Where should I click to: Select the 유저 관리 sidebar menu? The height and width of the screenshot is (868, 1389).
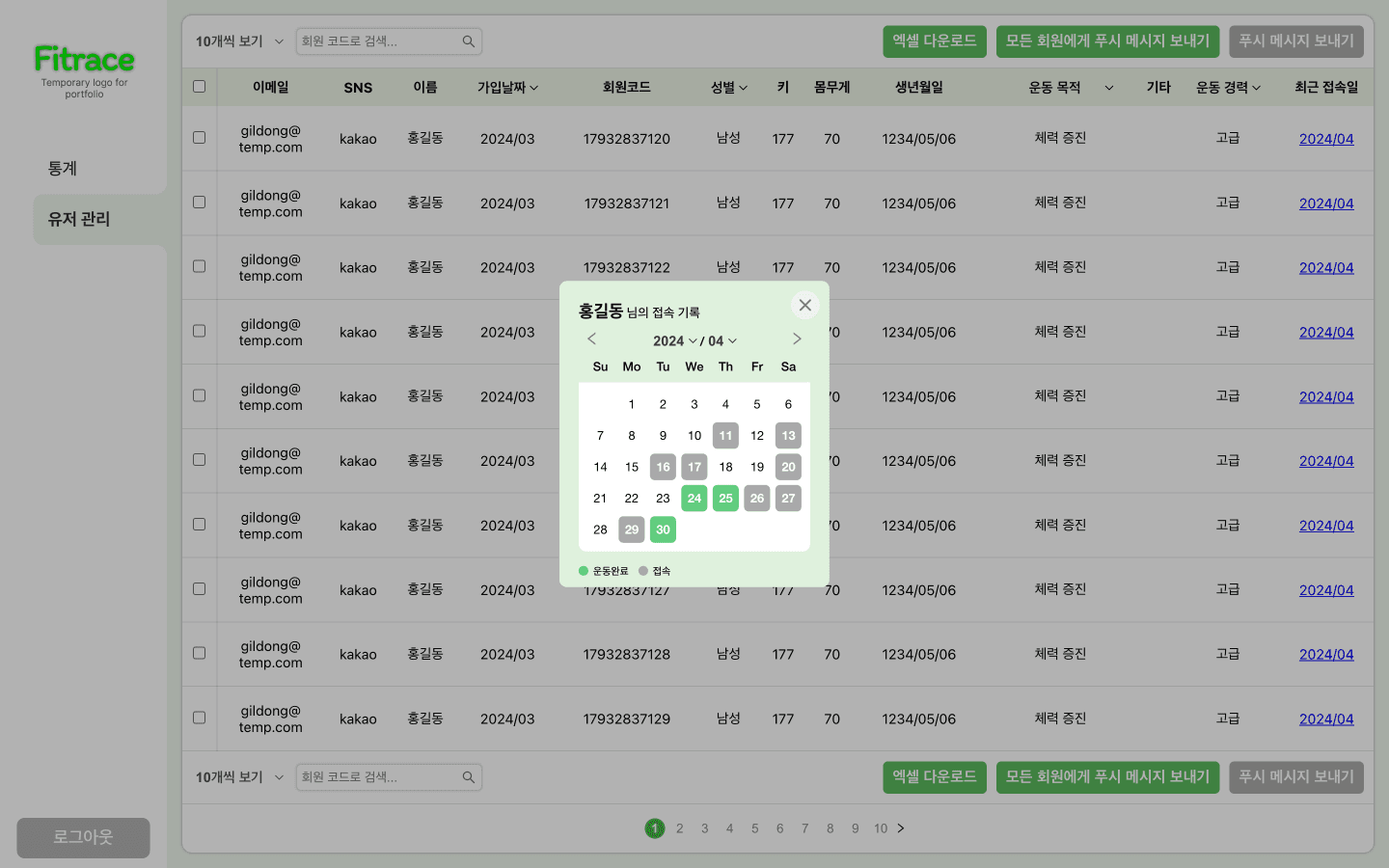tap(79, 220)
